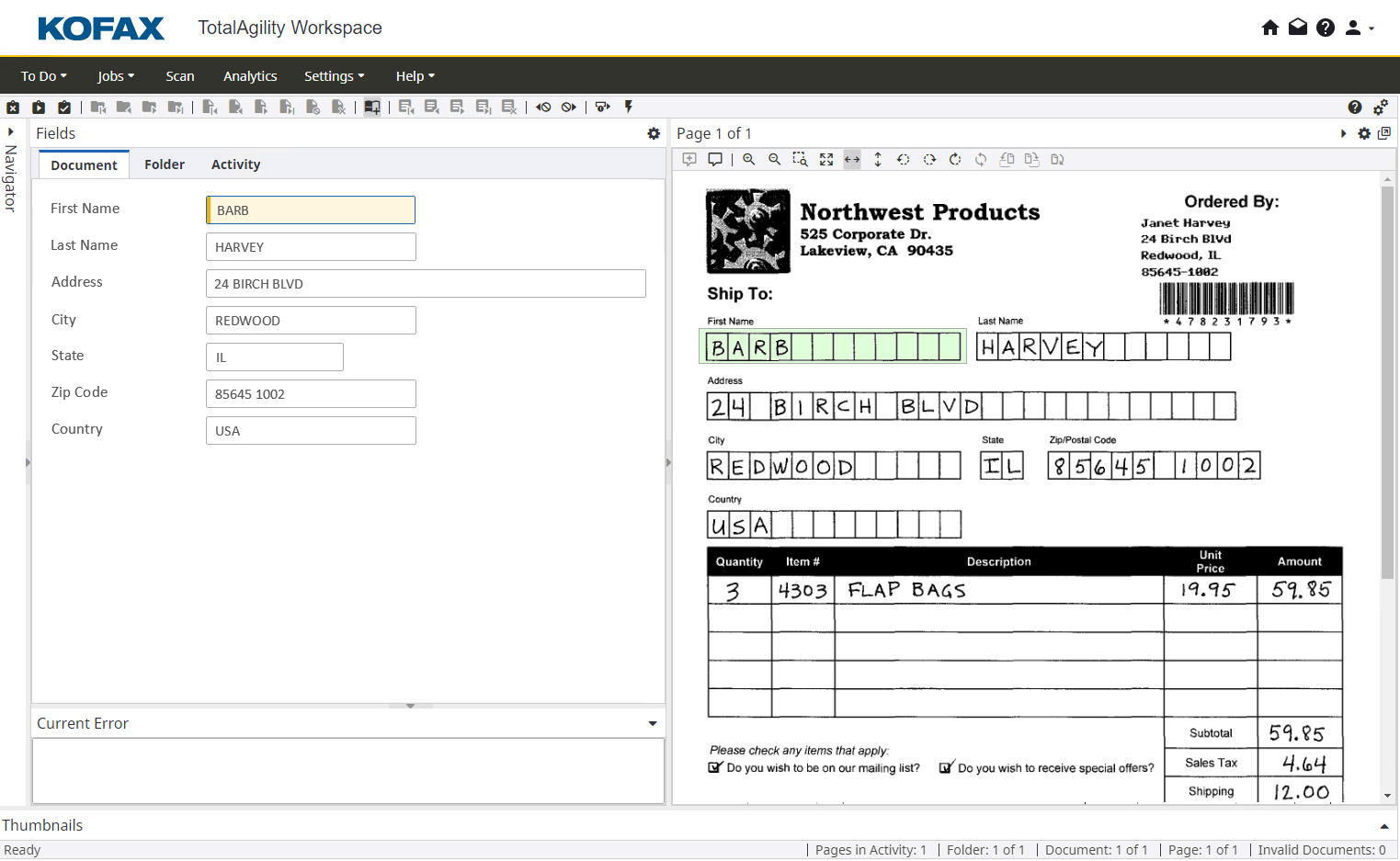Viewport: 1400px width, 861px height.
Task: Click the home icon in header
Action: pyautogui.click(x=1270, y=28)
